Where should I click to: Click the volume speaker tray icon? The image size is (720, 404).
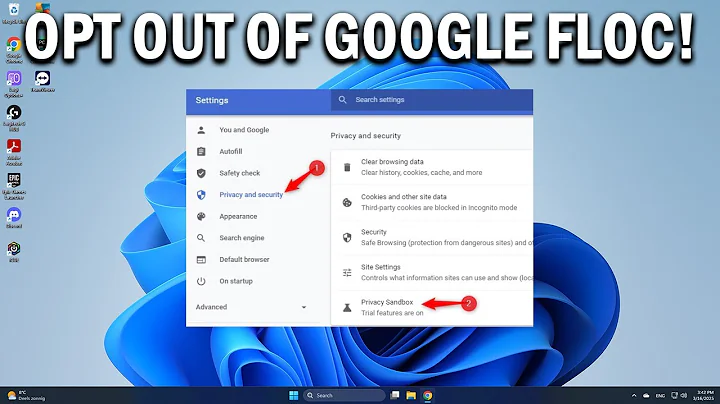(684, 395)
